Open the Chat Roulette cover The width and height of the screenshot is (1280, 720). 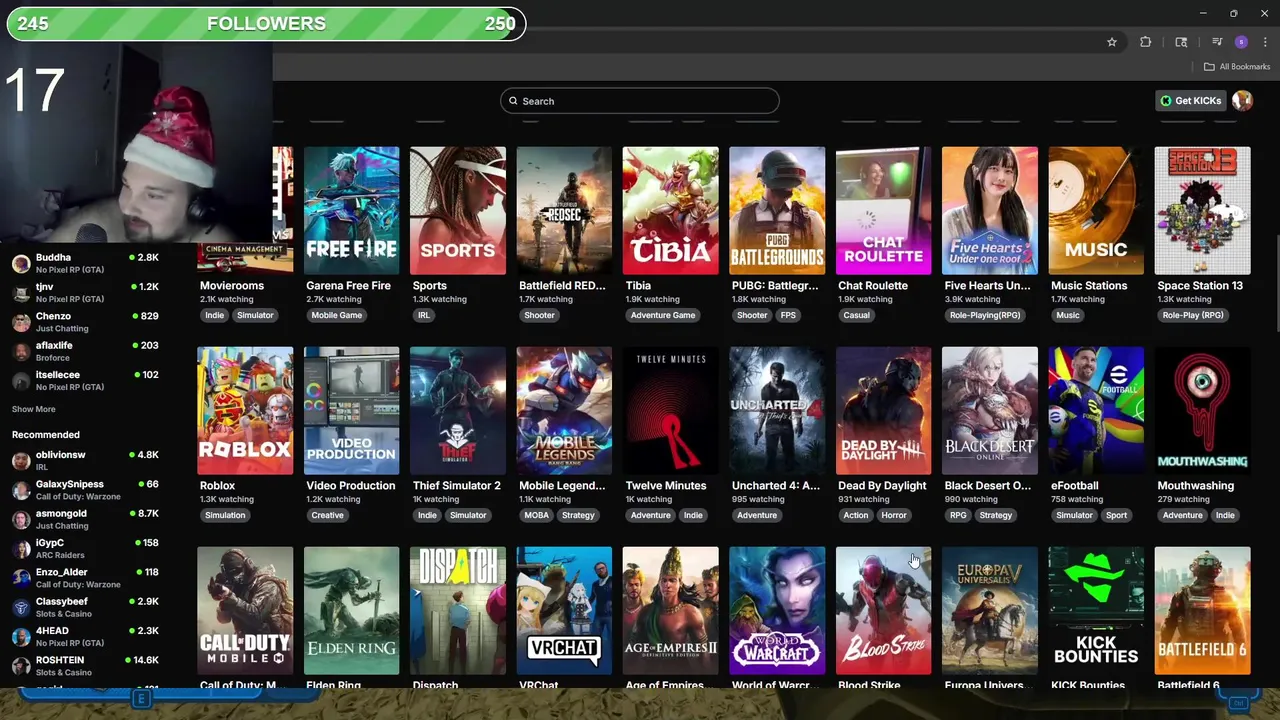883,210
